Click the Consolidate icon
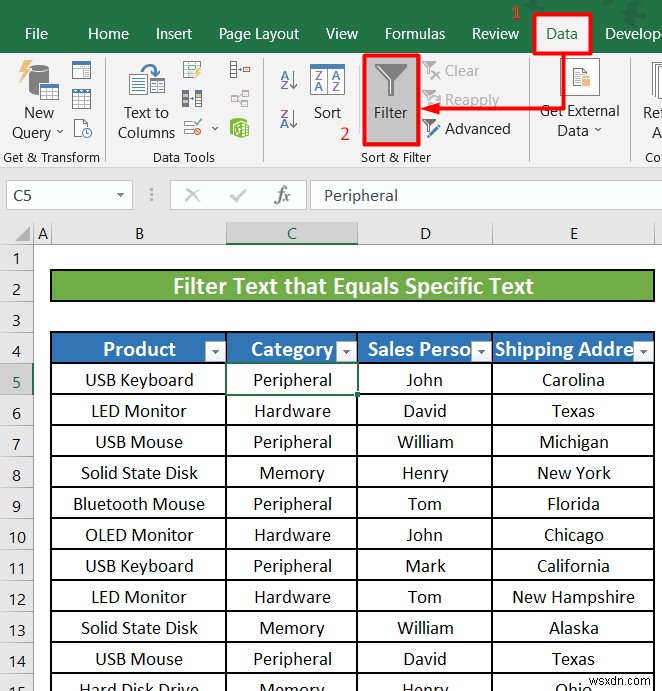Image resolution: width=662 pixels, height=691 pixels. pyautogui.click(x=240, y=70)
